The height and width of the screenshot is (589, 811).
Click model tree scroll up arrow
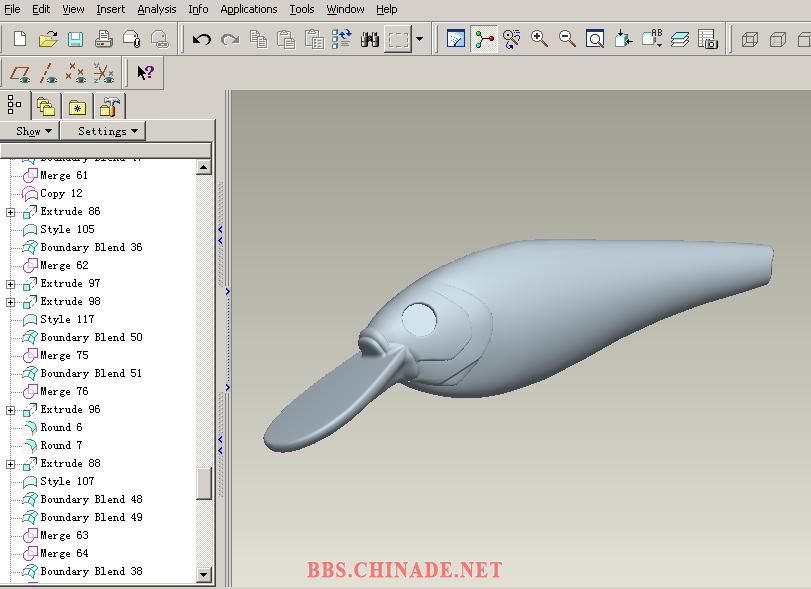[x=203, y=167]
